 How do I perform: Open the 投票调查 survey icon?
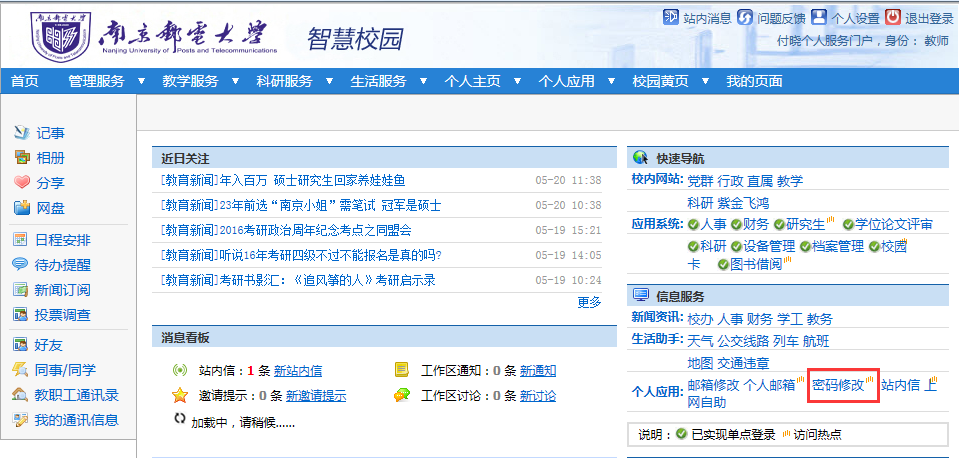(x=22, y=315)
